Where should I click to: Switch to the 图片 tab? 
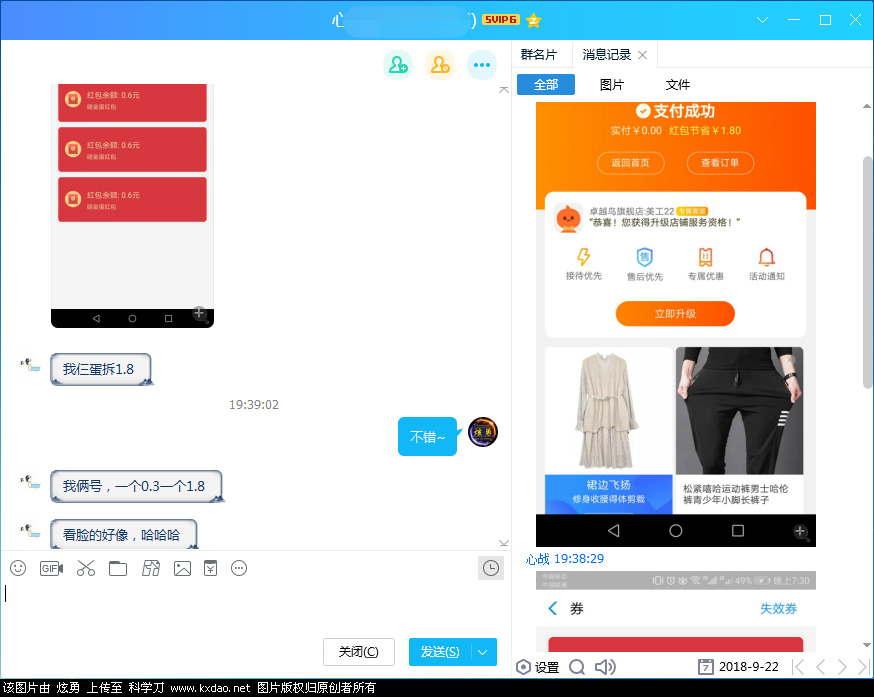(x=612, y=85)
